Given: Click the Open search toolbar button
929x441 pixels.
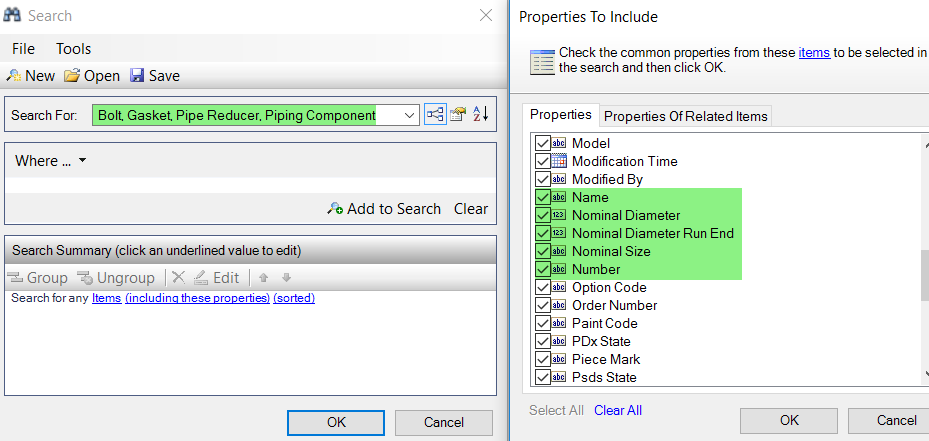Looking at the screenshot, I should pos(92,76).
